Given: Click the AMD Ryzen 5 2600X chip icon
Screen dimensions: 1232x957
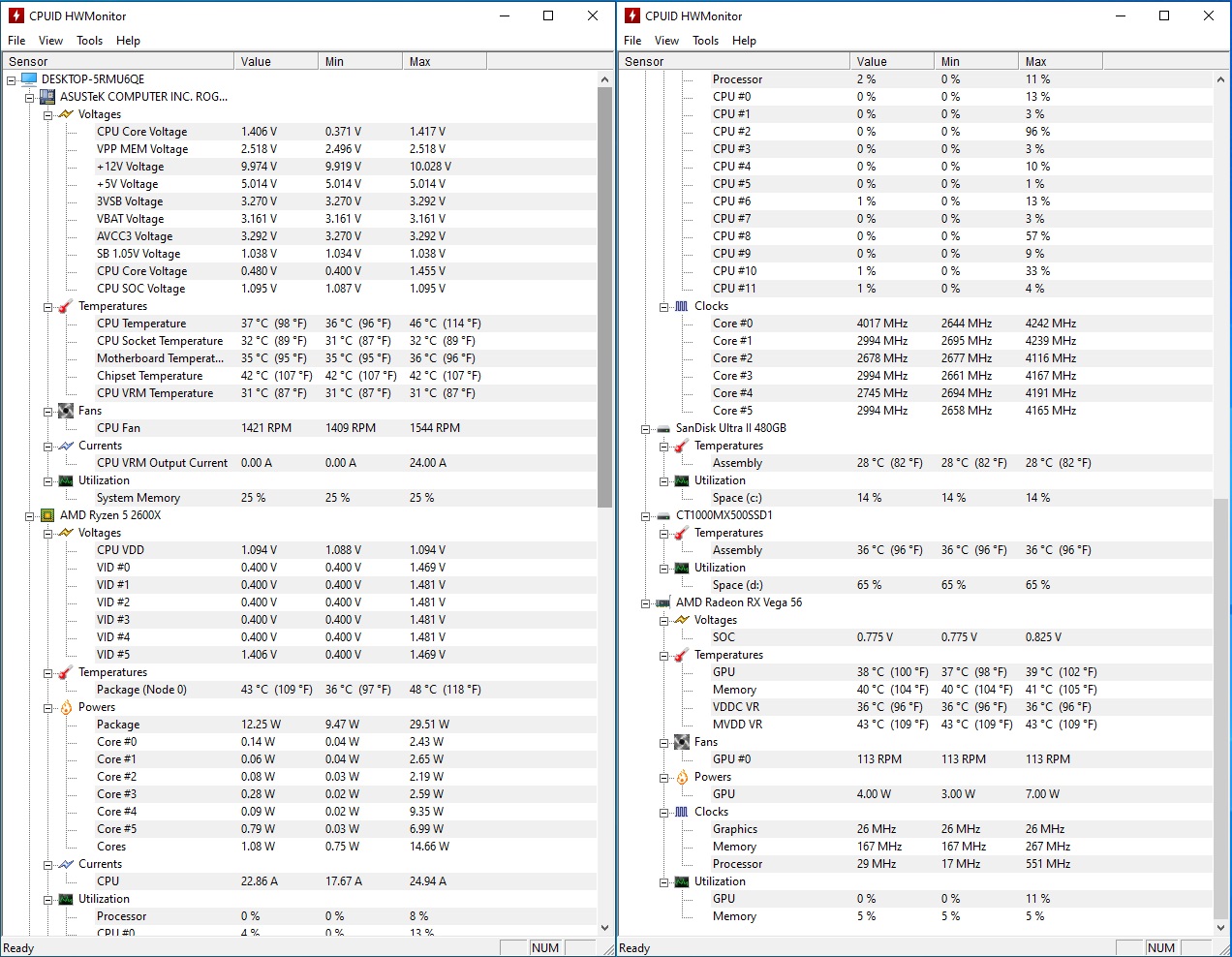Looking at the screenshot, I should tap(47, 515).
